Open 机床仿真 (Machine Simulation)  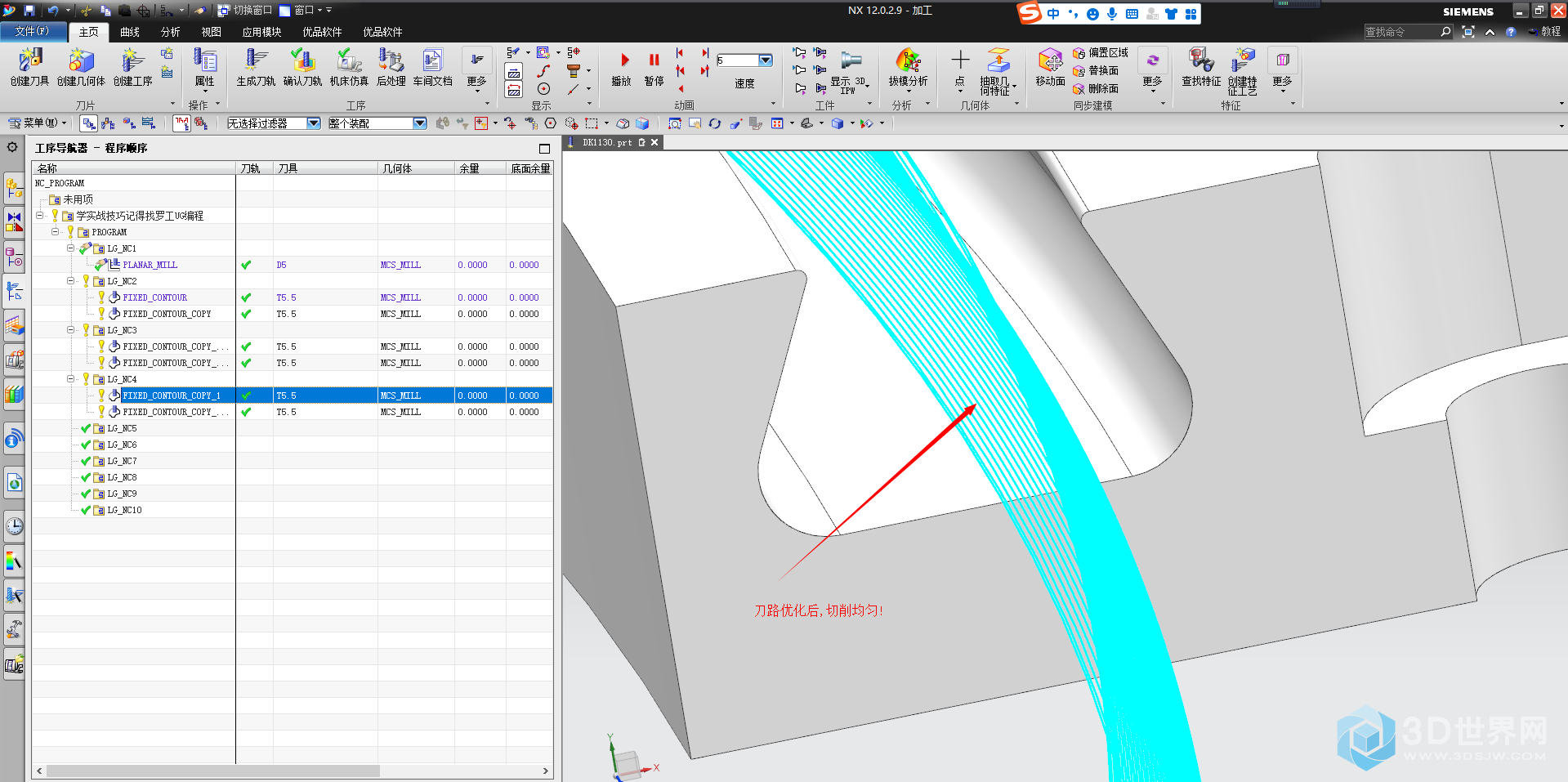click(349, 66)
